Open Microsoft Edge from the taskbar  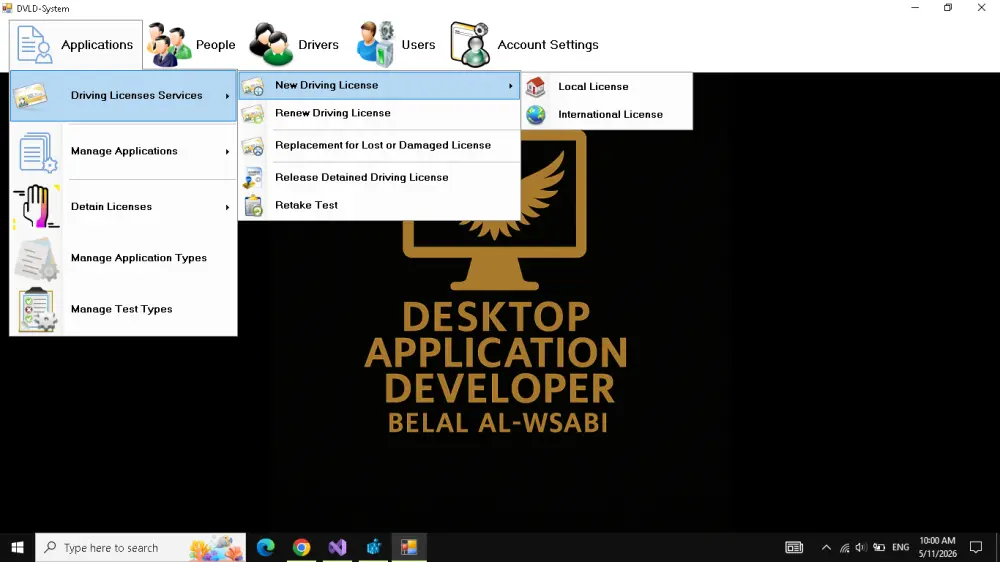(x=265, y=547)
